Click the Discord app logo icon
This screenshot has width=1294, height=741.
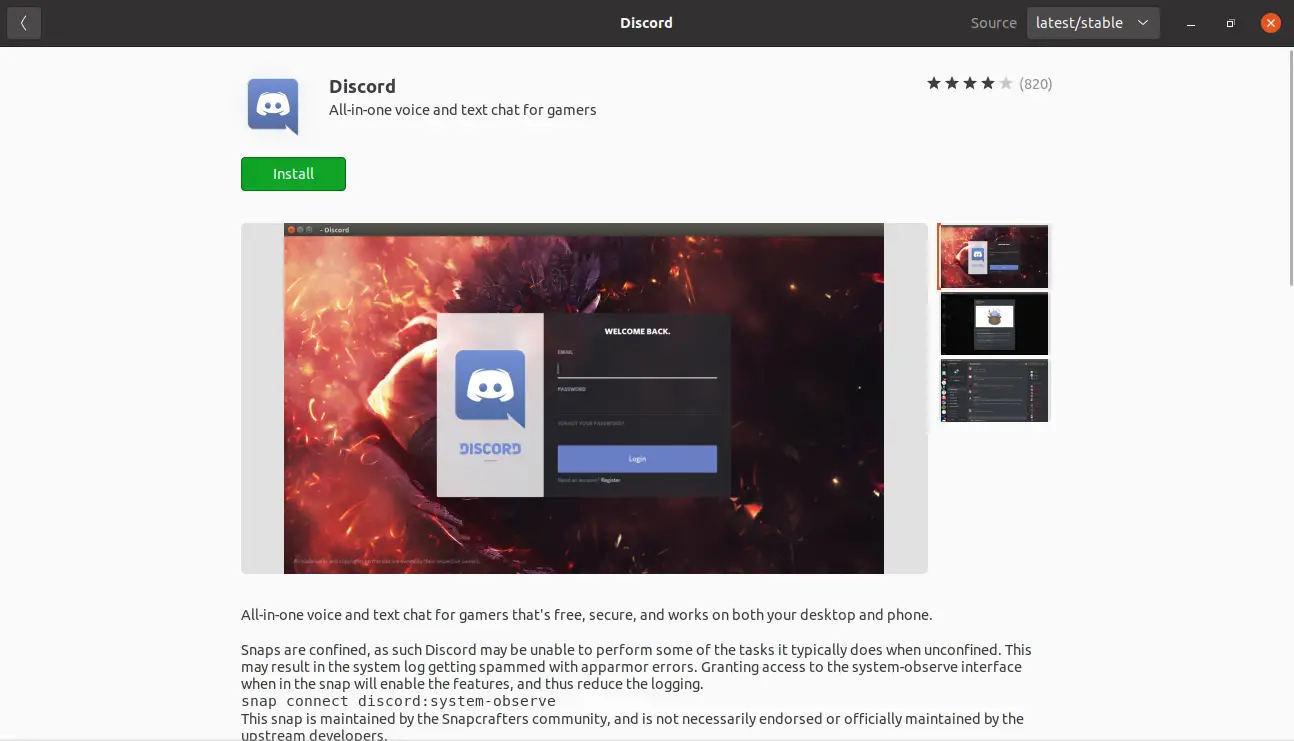tap(273, 106)
